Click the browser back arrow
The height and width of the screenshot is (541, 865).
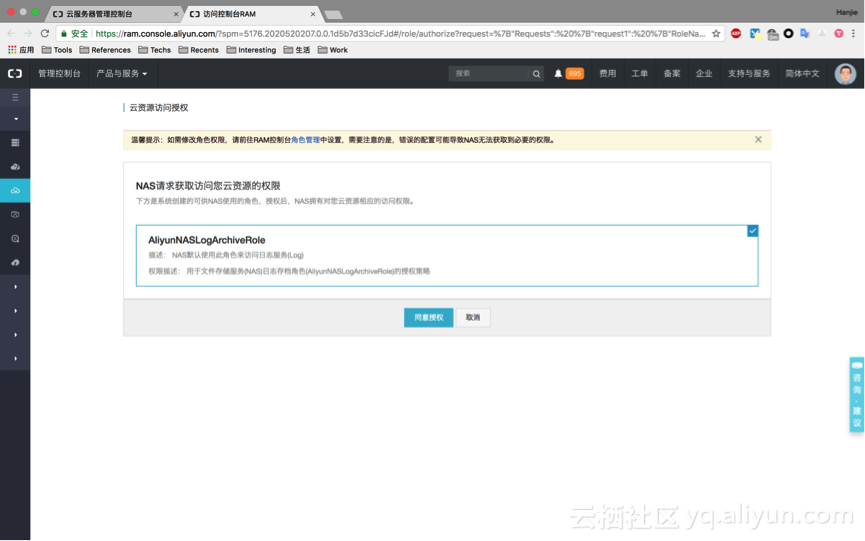(x=11, y=34)
